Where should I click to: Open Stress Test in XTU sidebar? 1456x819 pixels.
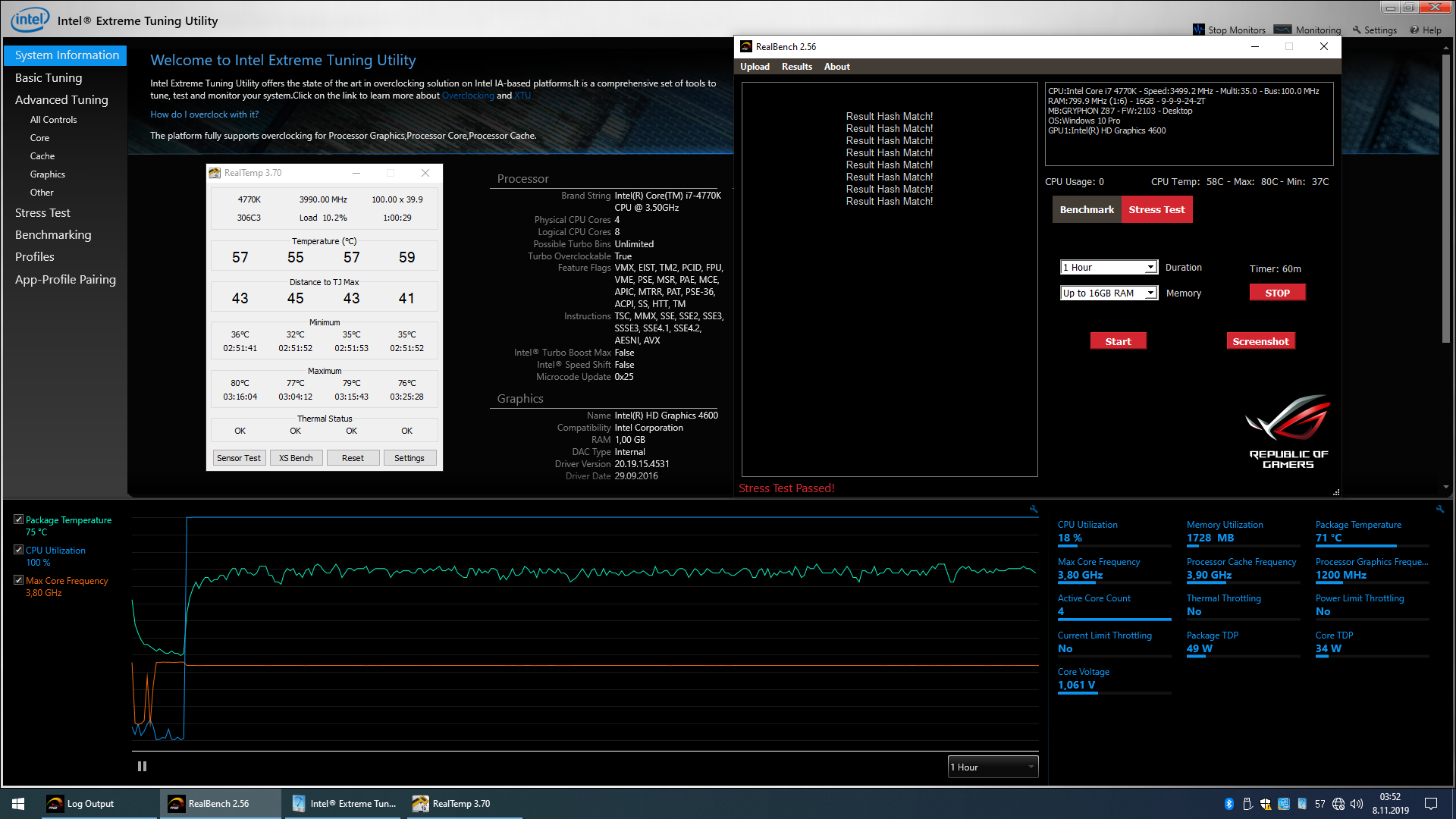(42, 213)
